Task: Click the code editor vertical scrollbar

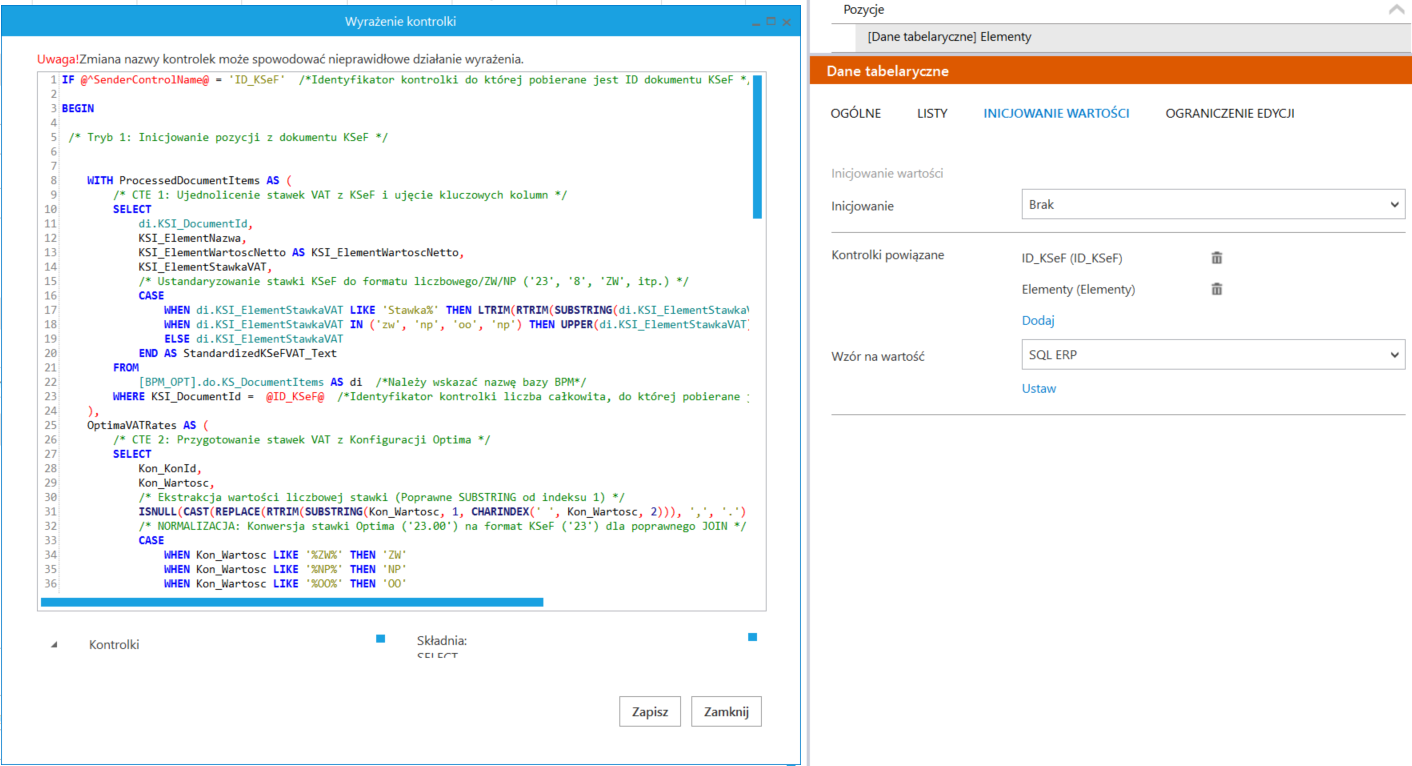Action: (x=758, y=146)
